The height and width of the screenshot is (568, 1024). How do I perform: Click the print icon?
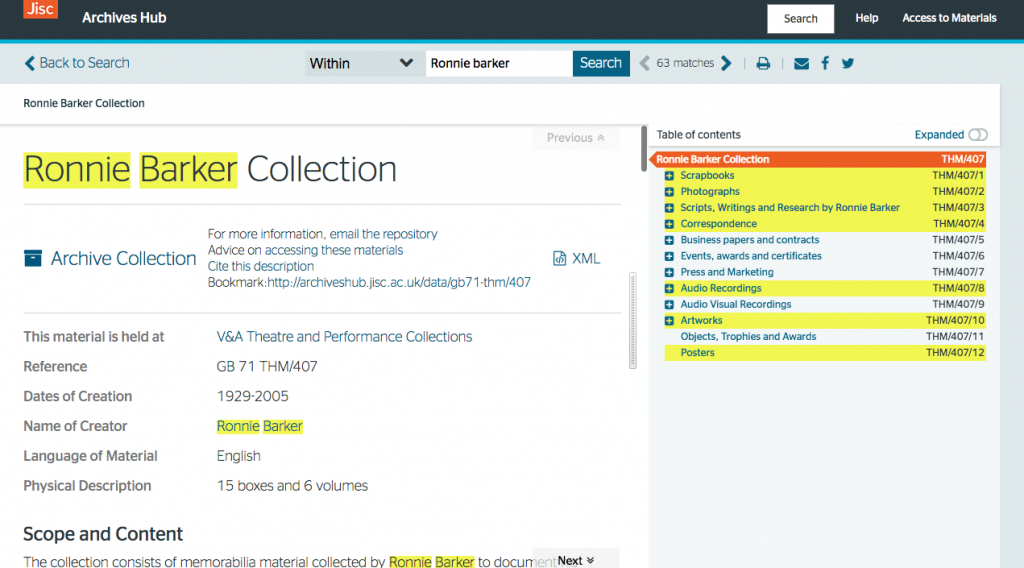tap(763, 63)
